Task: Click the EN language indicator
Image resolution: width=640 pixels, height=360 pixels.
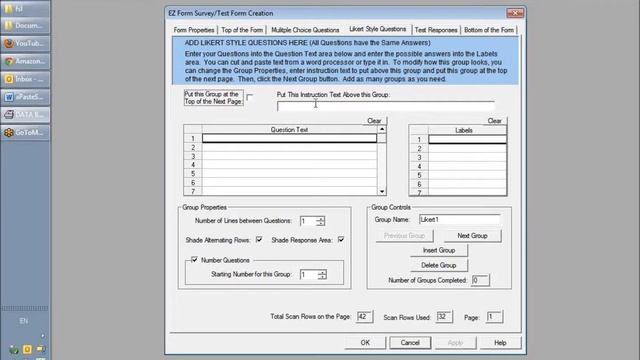Action: point(24,321)
